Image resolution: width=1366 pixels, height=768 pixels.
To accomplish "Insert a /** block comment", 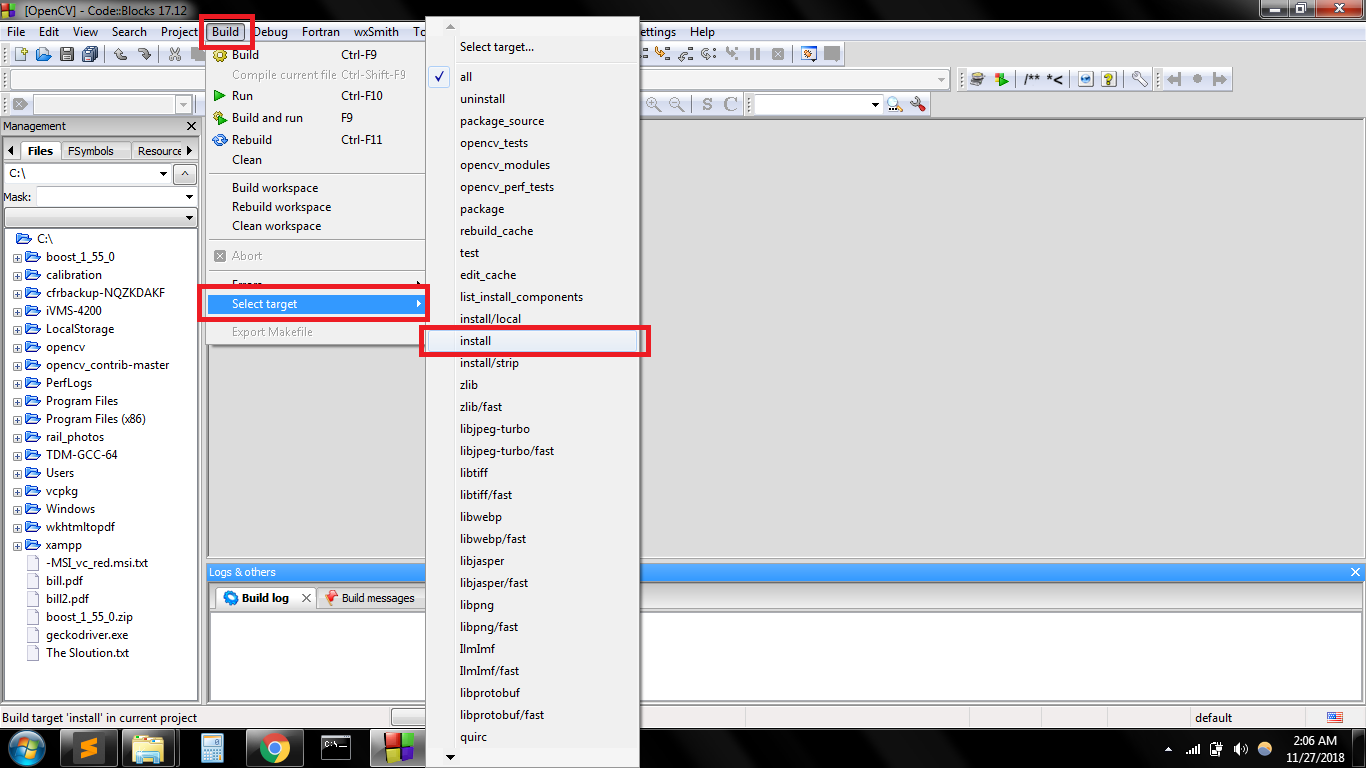I will pyautogui.click(x=1032, y=79).
